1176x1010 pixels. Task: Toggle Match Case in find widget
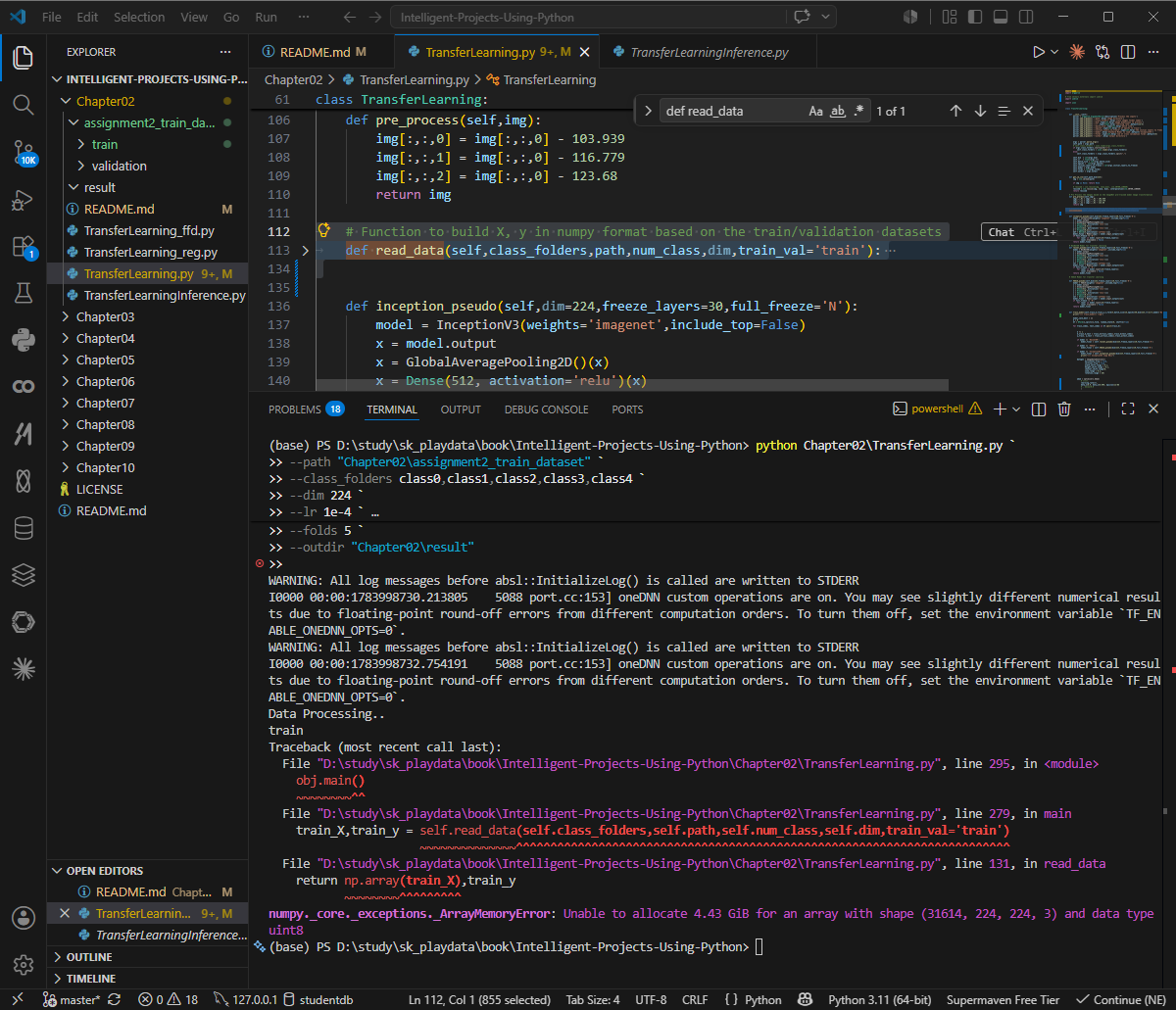[x=816, y=111]
